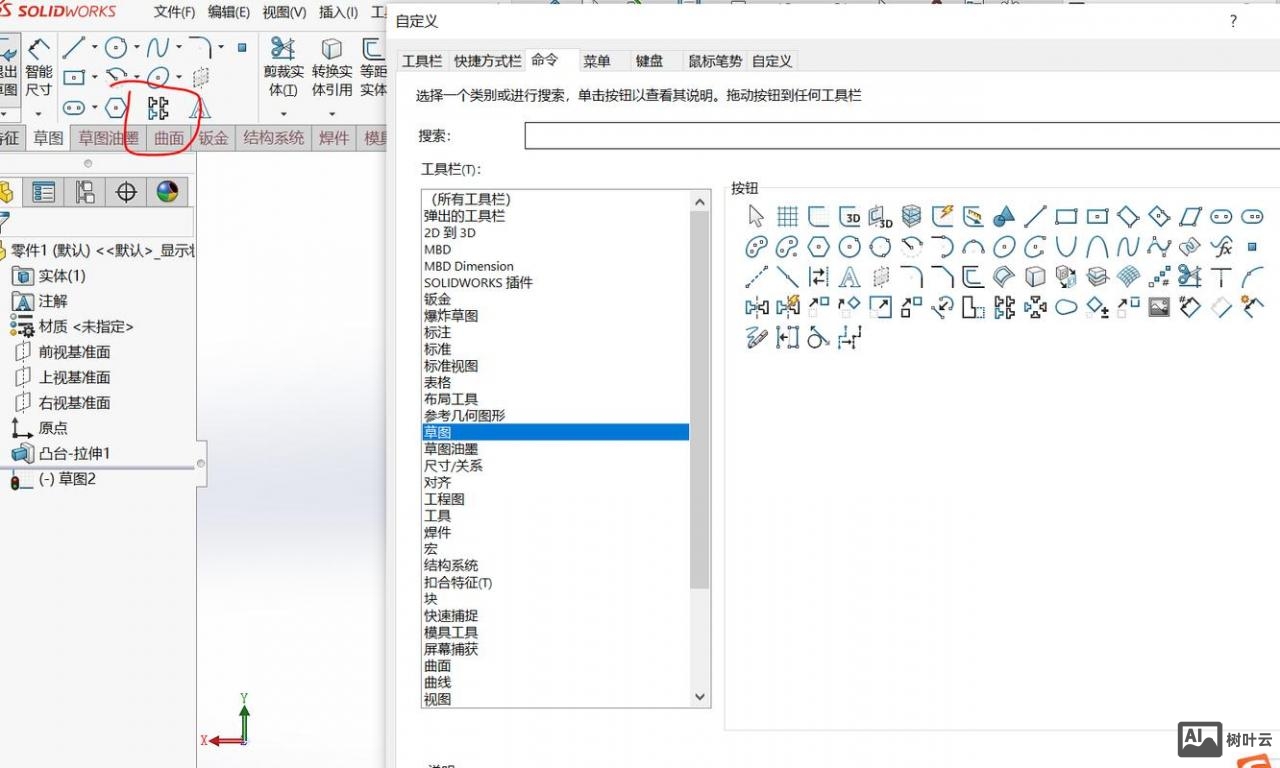Expand the Rectangle tool flyout arrow

(x=95, y=77)
